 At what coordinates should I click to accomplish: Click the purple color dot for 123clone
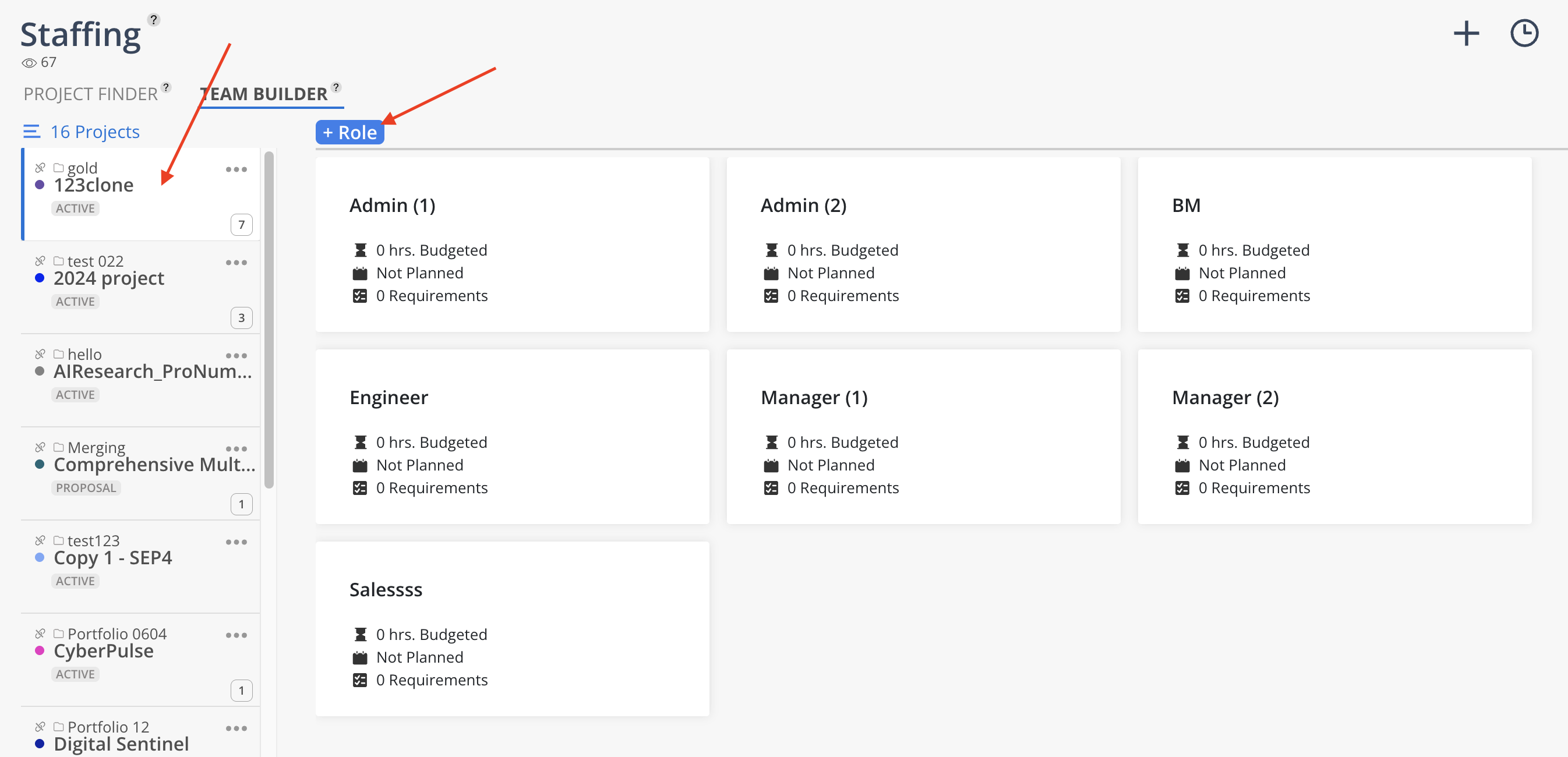click(40, 185)
